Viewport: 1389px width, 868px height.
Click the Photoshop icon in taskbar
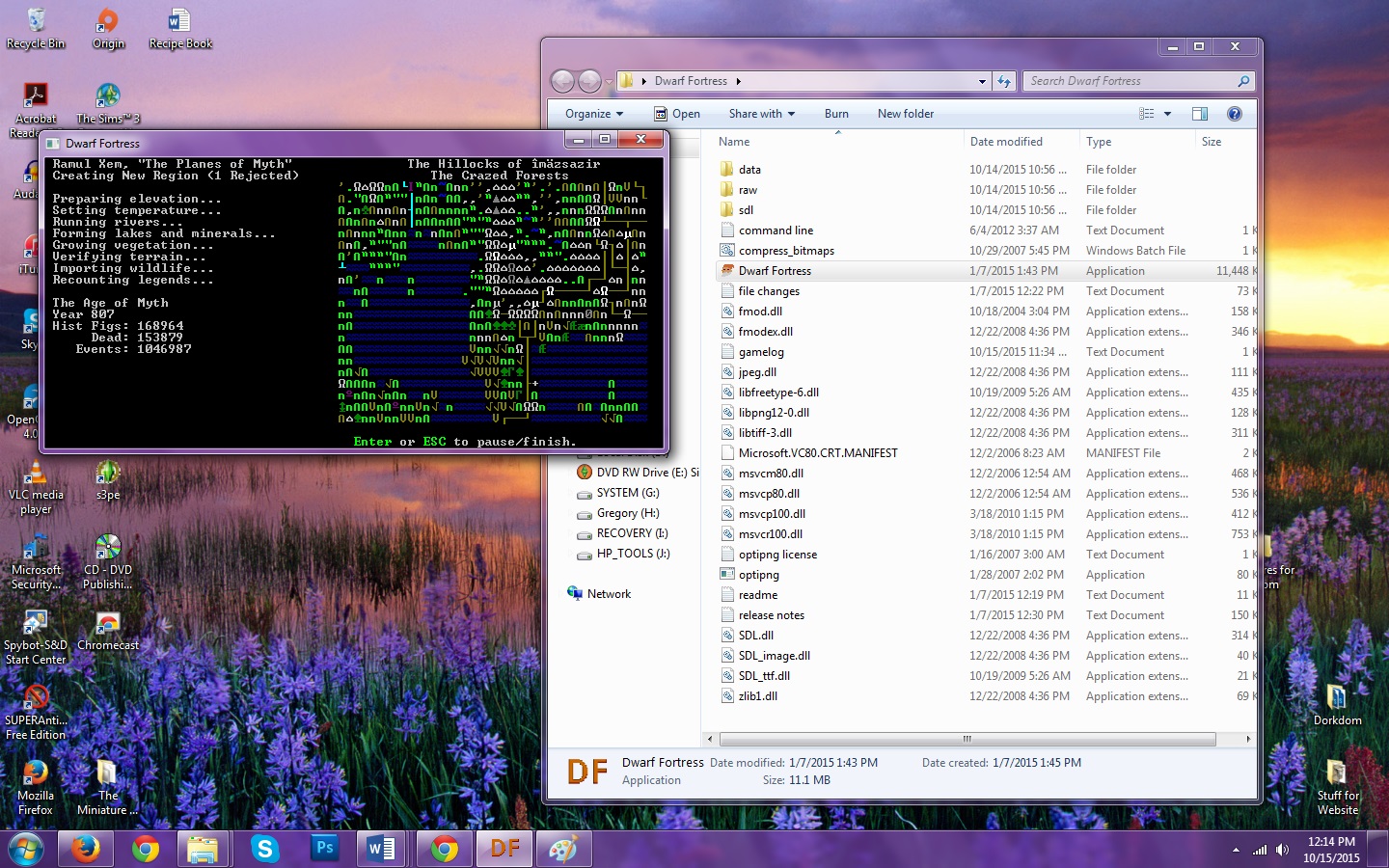(x=324, y=848)
